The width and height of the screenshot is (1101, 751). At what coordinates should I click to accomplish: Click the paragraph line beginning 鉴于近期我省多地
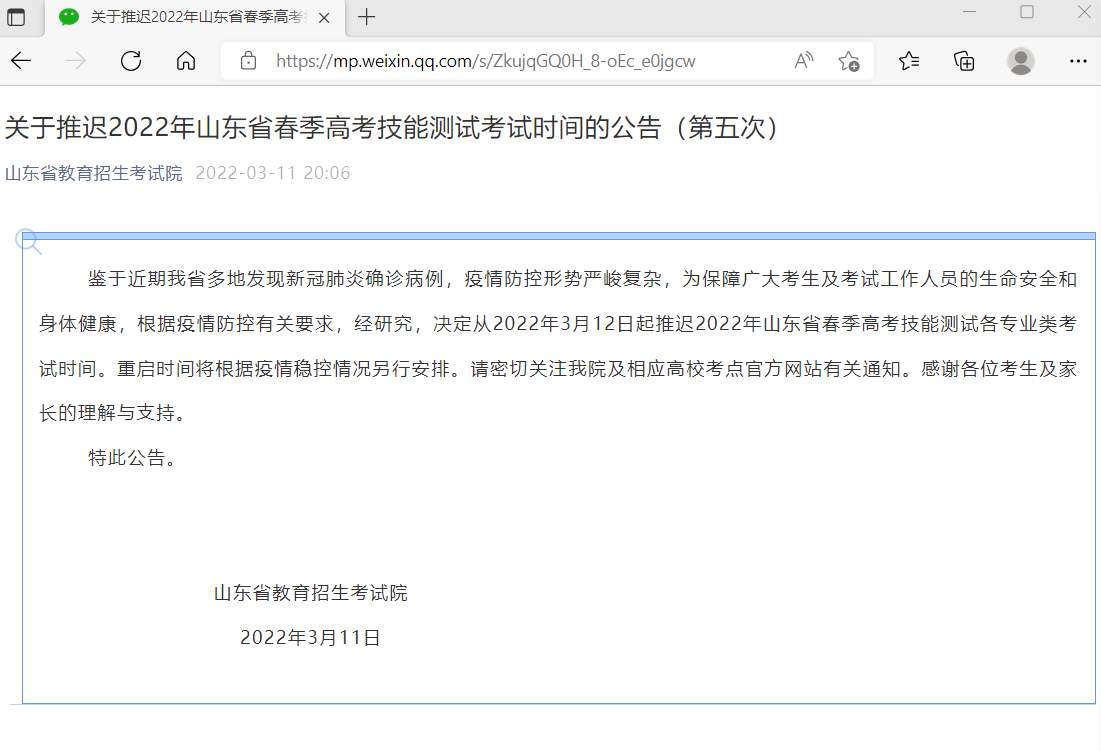pyautogui.click(x=582, y=279)
